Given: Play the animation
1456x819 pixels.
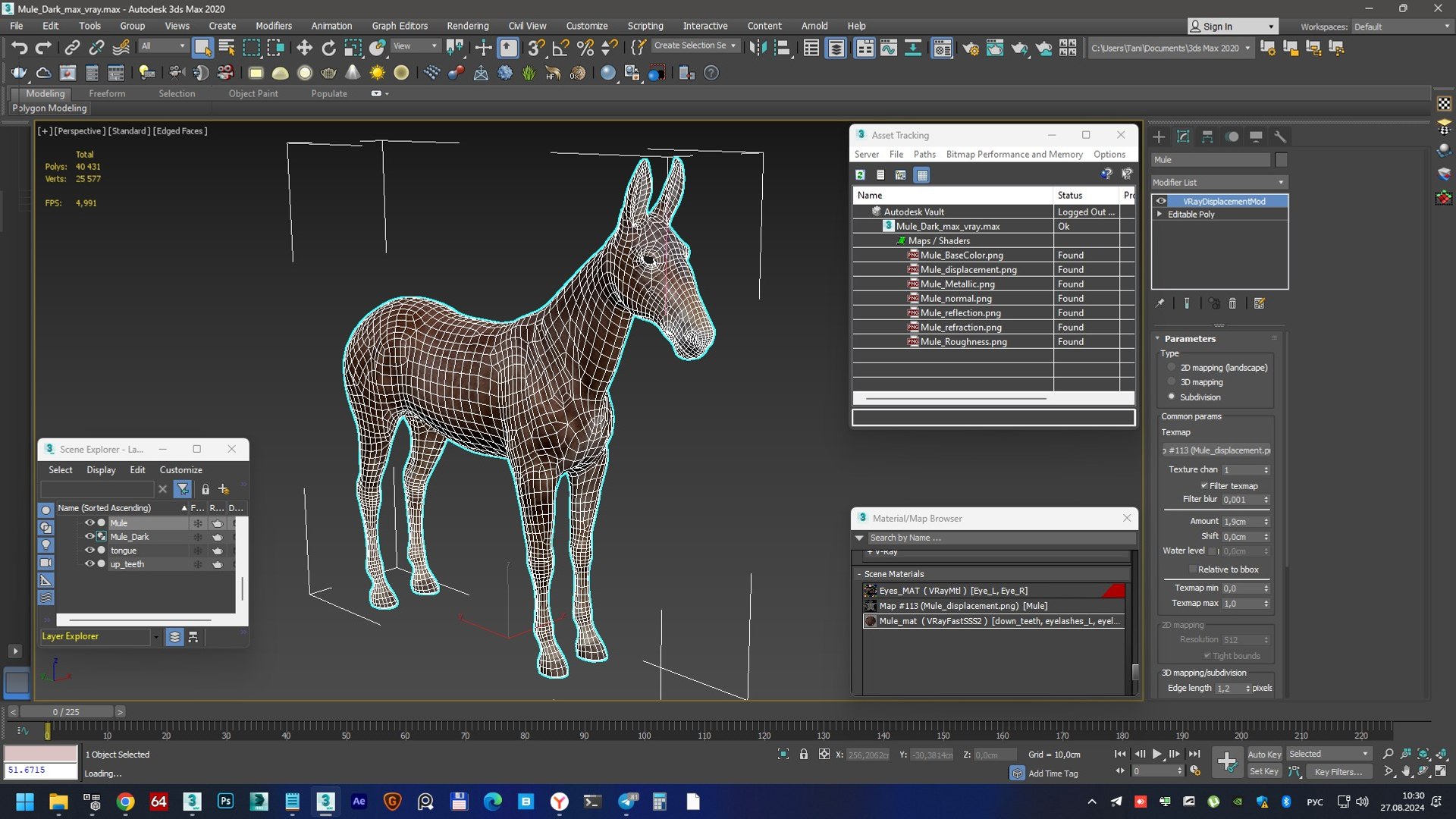Looking at the screenshot, I should click(1157, 755).
